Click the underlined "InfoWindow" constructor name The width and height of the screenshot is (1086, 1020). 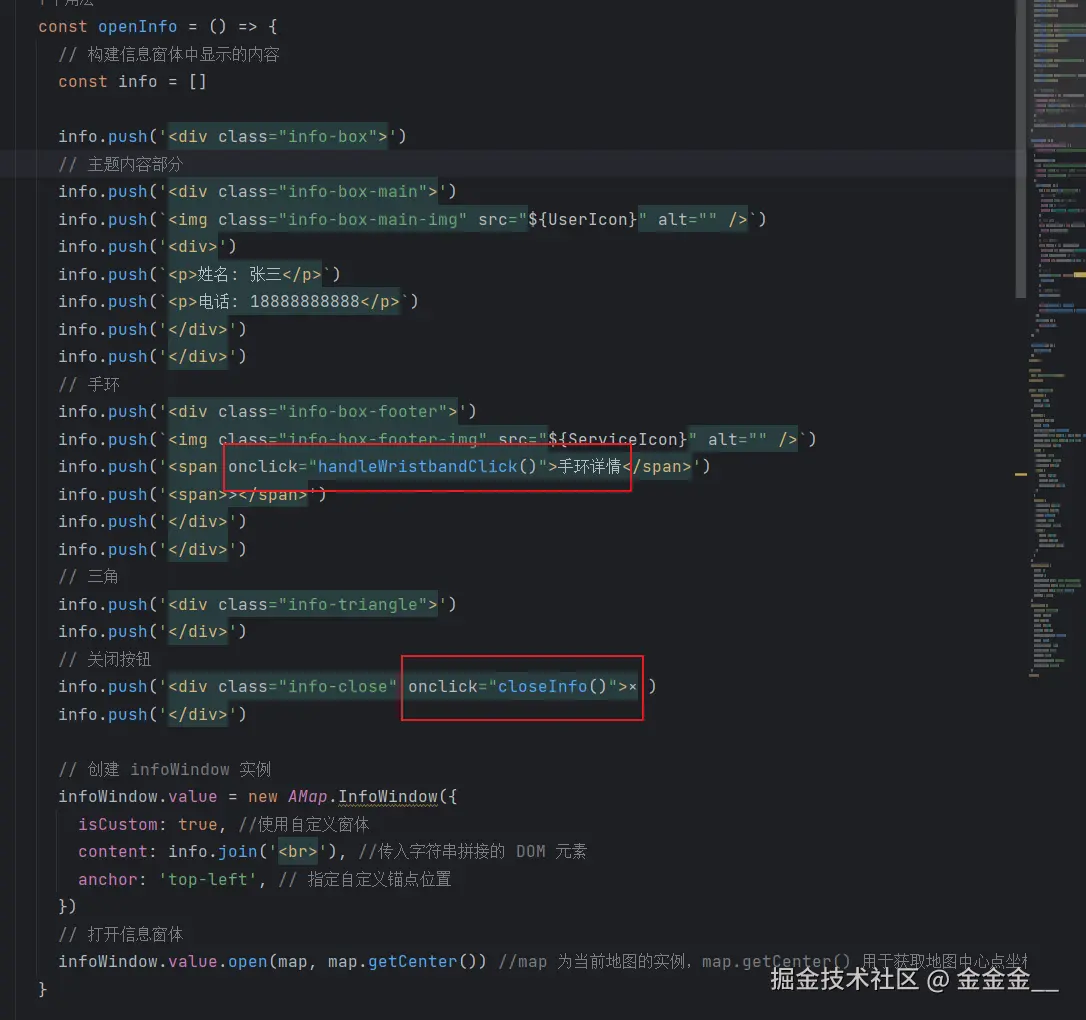388,796
